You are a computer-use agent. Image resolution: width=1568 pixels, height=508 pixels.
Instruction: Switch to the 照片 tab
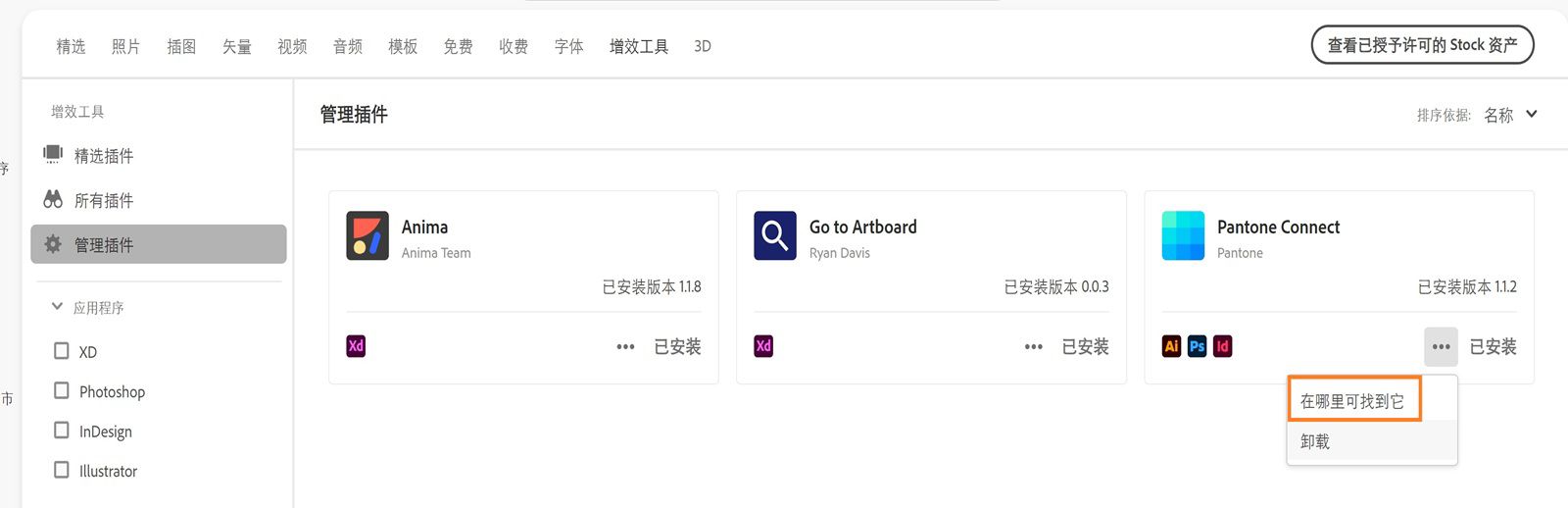[x=125, y=46]
